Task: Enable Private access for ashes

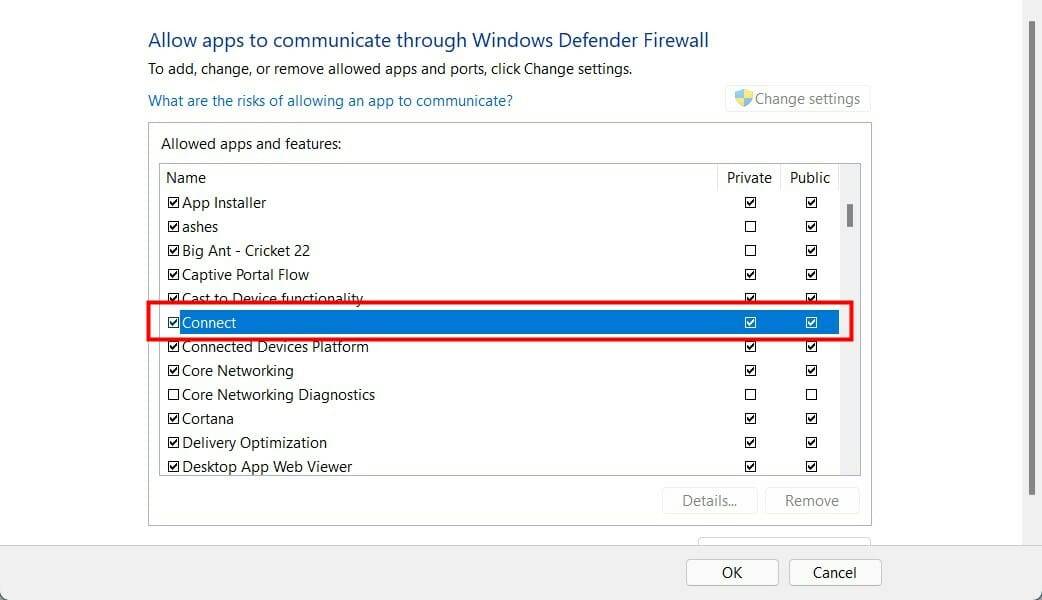Action: 750,226
